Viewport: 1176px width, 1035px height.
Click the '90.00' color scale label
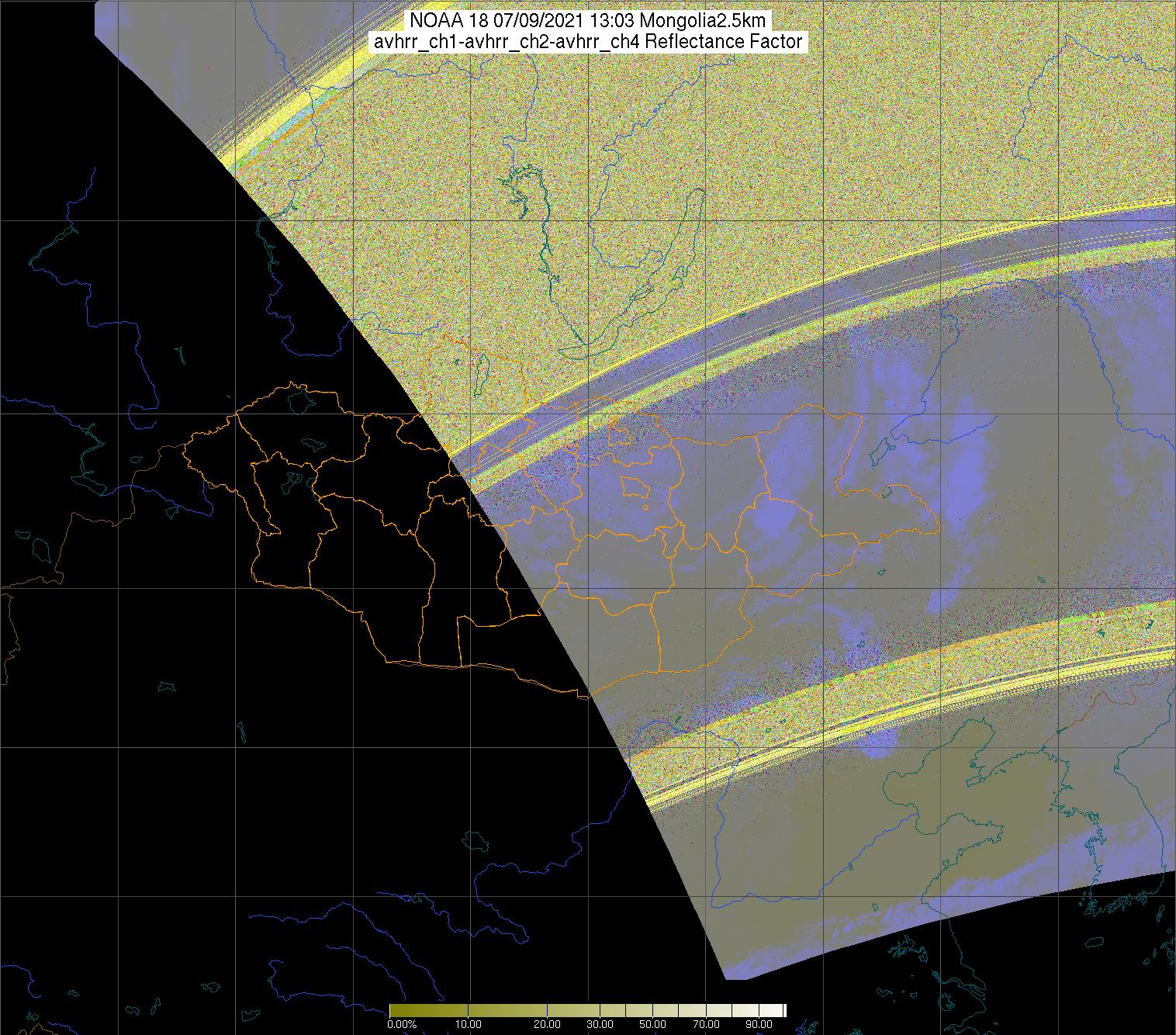759,1024
